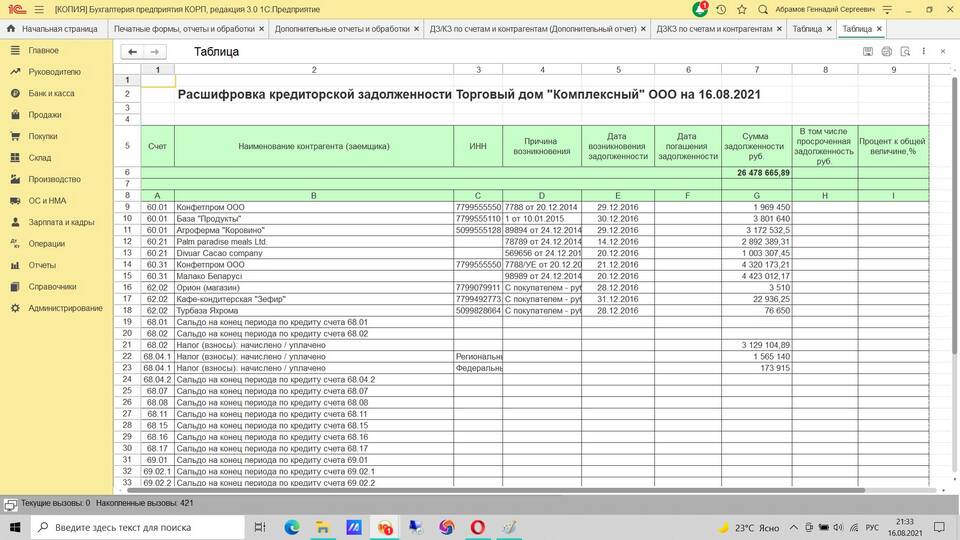The height and width of the screenshot is (540, 960).
Task: Click cell Агроферма "Коровино"
Action: tap(314, 230)
